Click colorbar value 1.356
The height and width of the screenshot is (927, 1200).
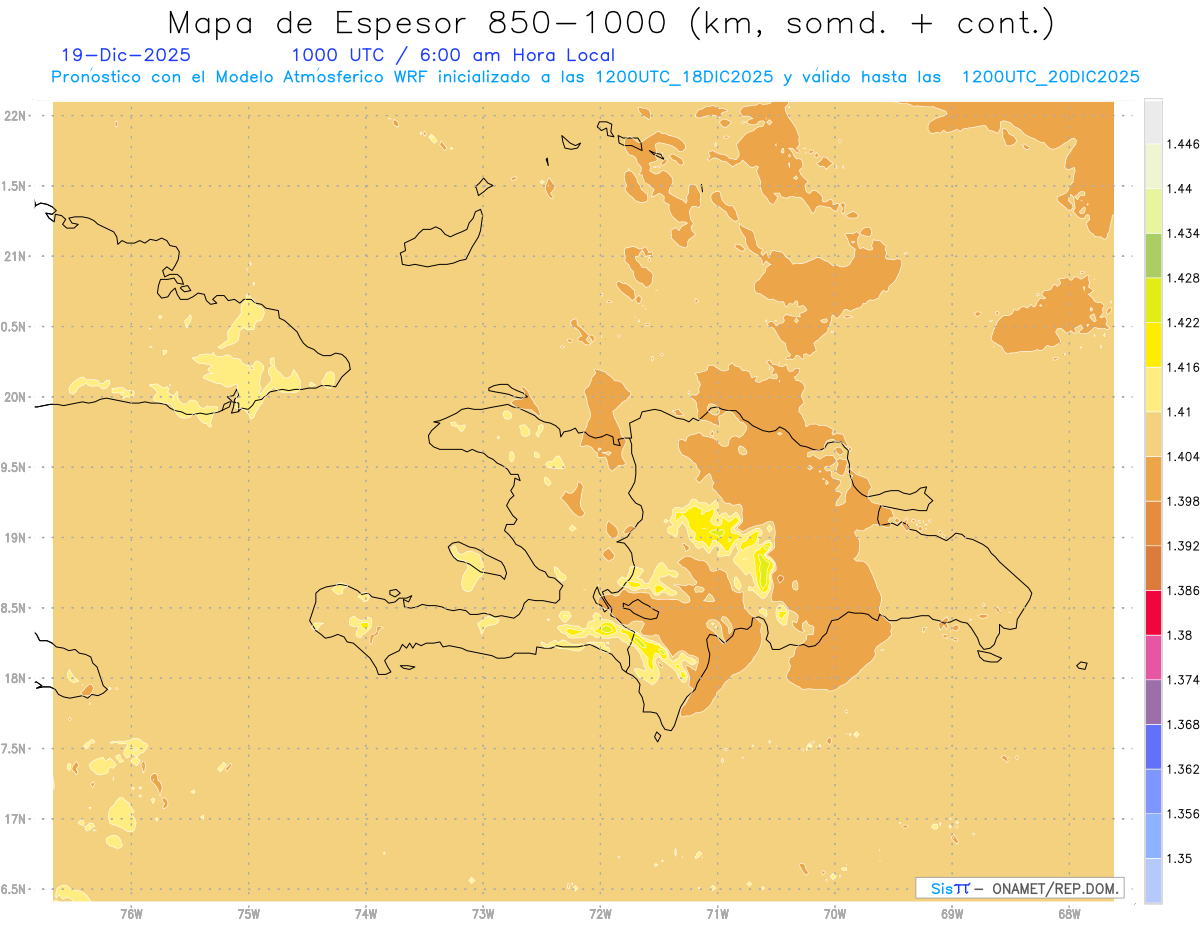tap(1183, 814)
